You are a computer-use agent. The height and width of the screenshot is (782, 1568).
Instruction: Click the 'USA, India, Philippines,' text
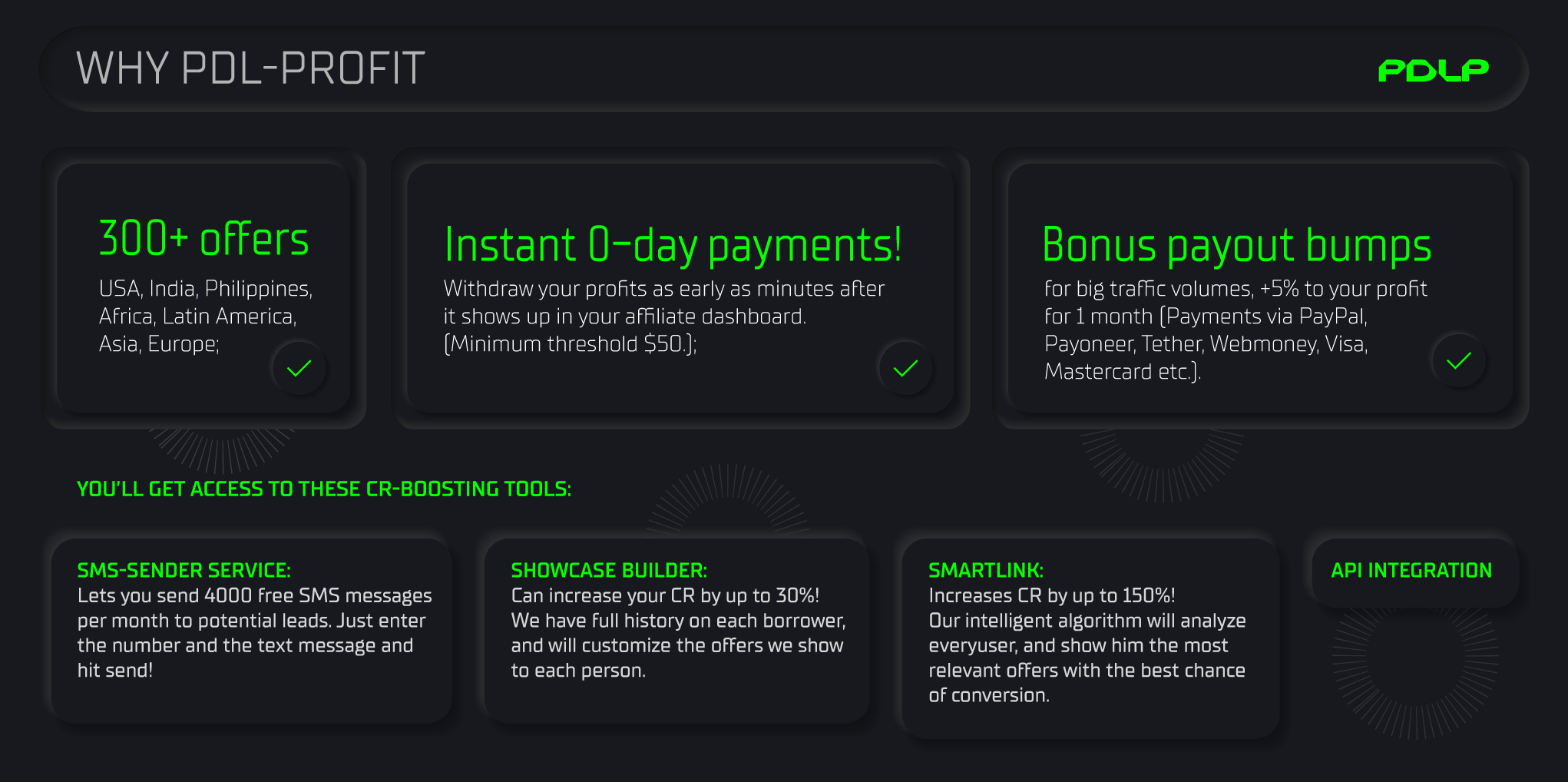[x=206, y=289]
